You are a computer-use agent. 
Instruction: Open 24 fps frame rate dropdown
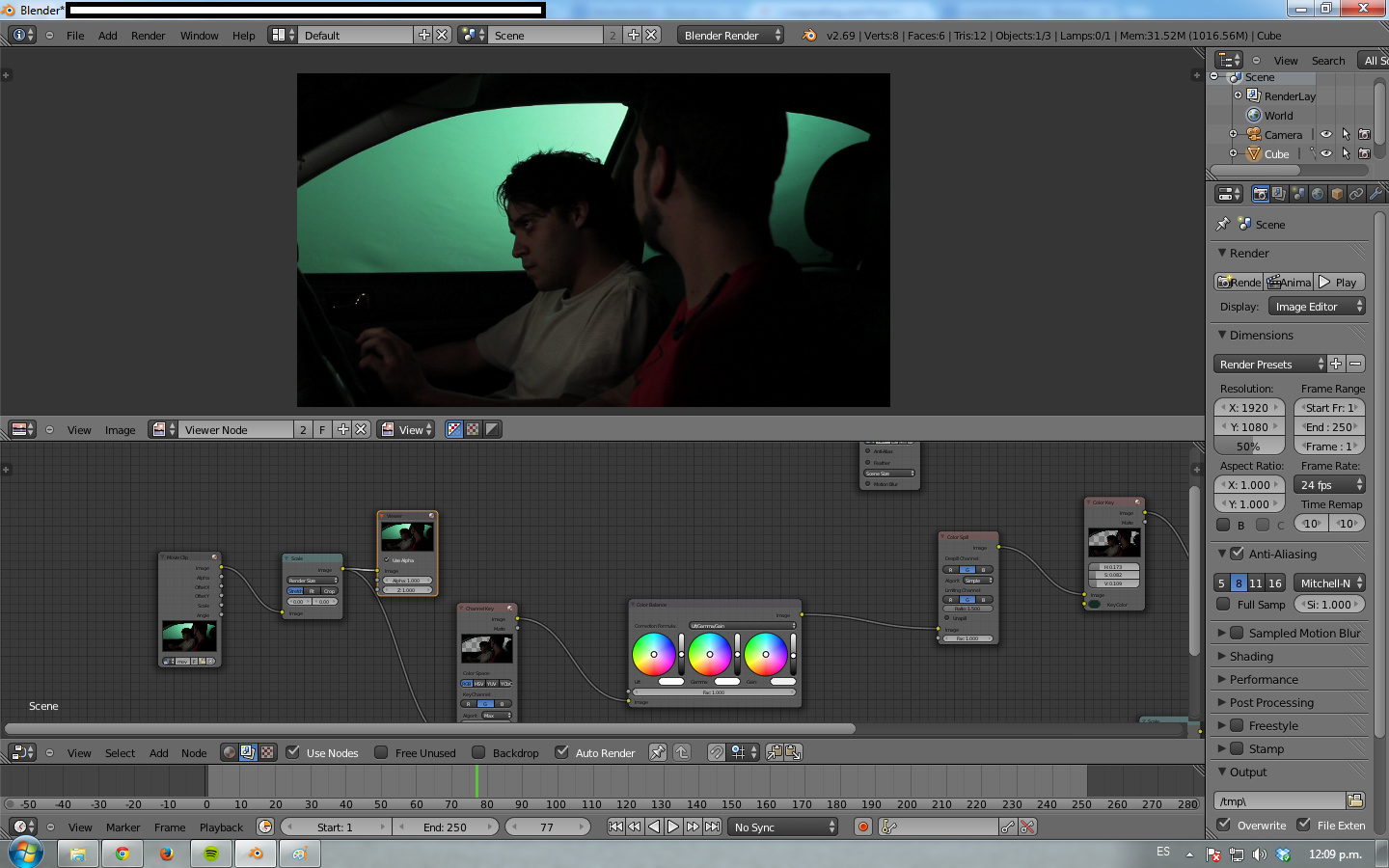1330,485
